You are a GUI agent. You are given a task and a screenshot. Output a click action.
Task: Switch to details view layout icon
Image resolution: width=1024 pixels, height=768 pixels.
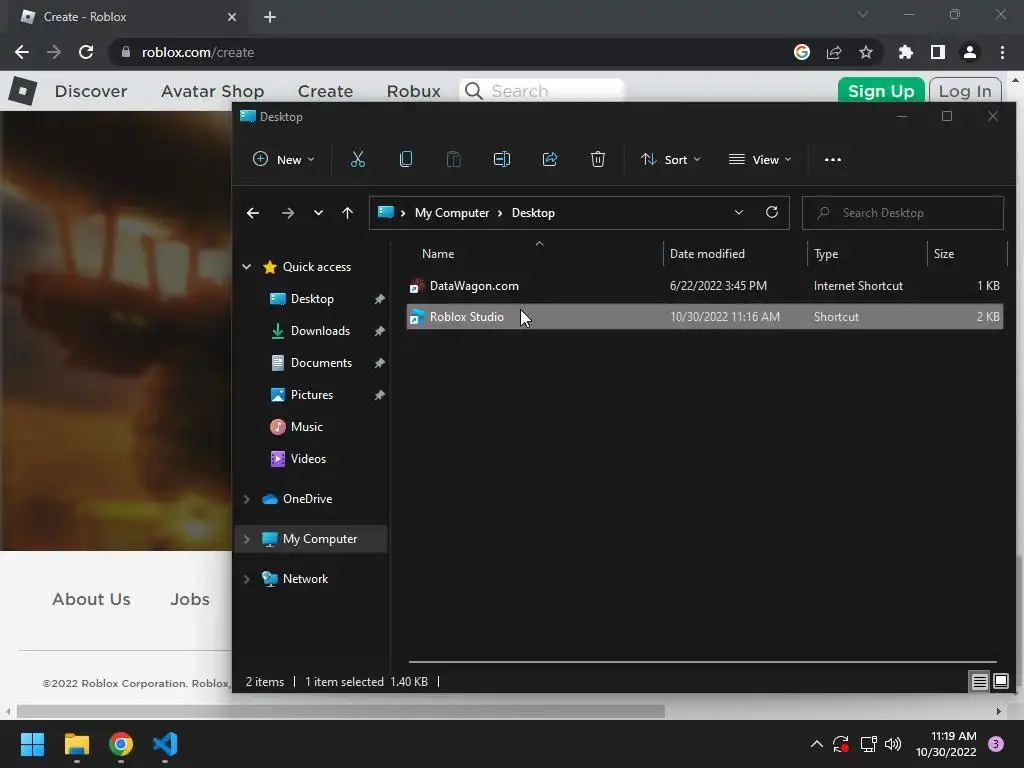point(980,682)
